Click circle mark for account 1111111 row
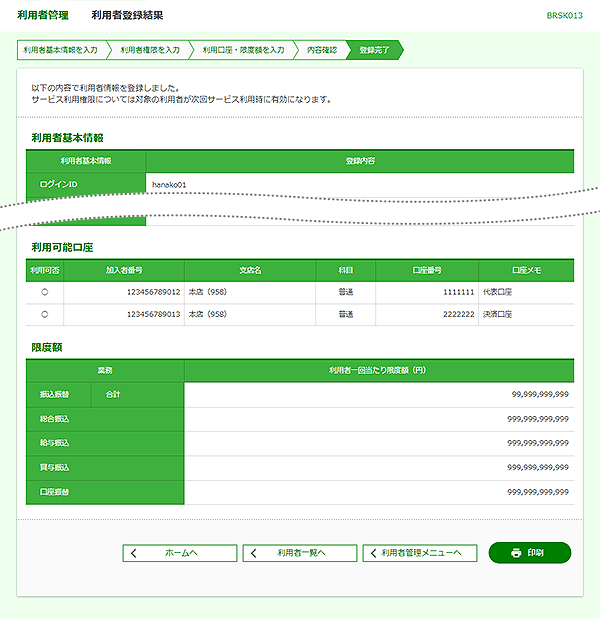Viewport: 600px width, 619px height. click(45, 292)
